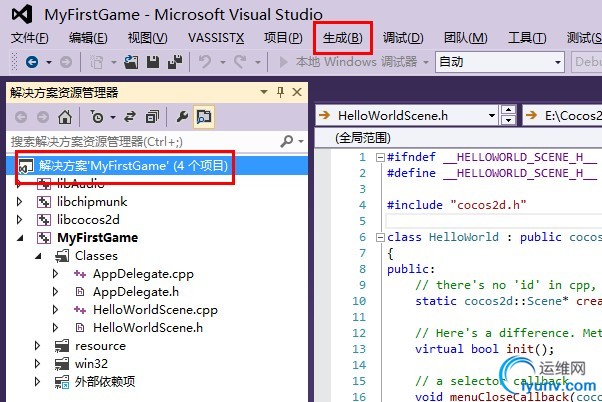Viewport: 602px width, 402px height.
Task: Open the 编辑(E) menu
Action: (88, 38)
